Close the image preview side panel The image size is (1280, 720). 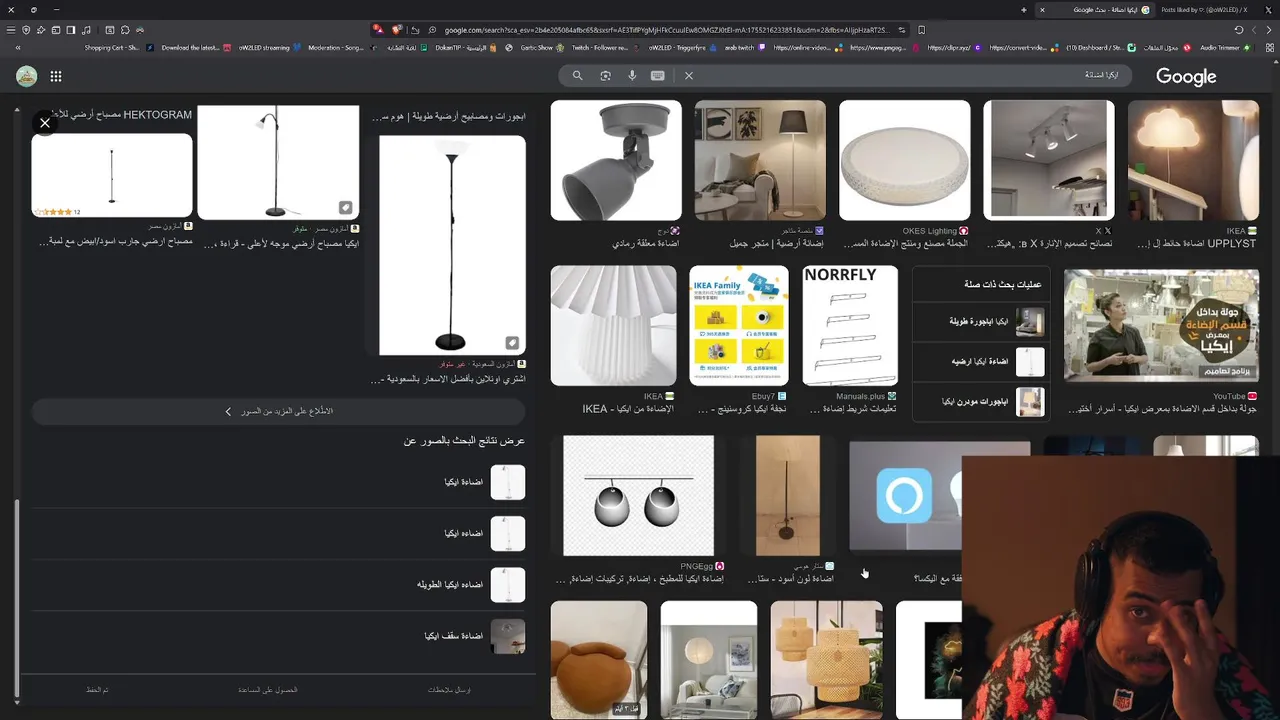(45, 123)
